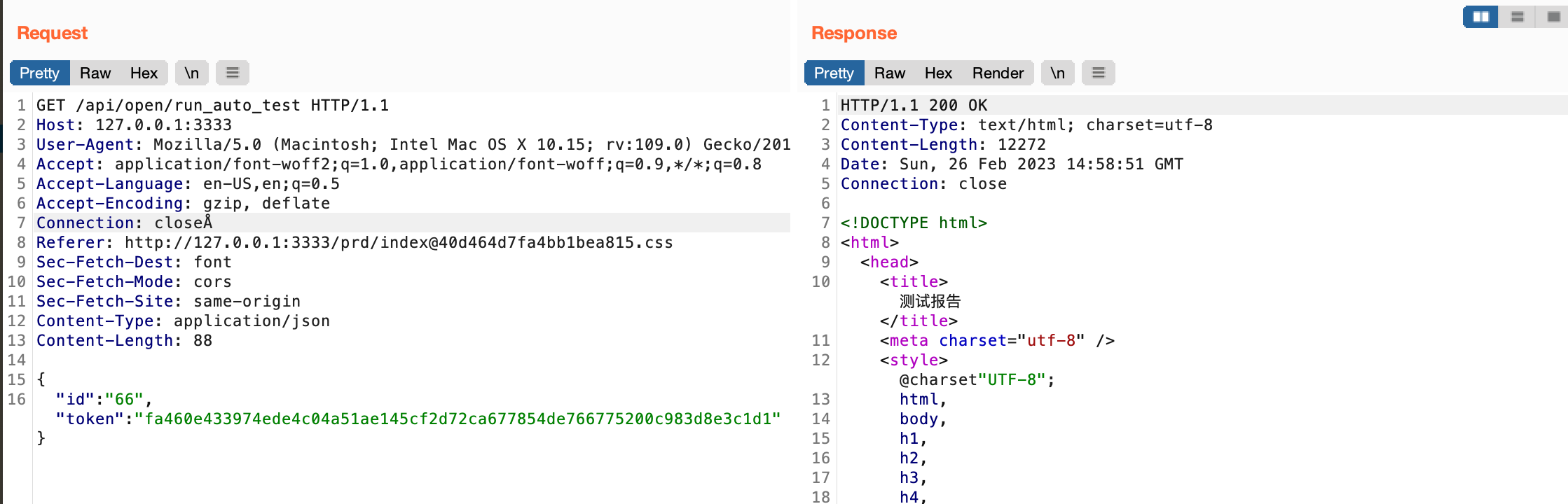The height and width of the screenshot is (504, 1568).
Task: Click the @charset"UTF-8"; line
Action: pos(977,379)
